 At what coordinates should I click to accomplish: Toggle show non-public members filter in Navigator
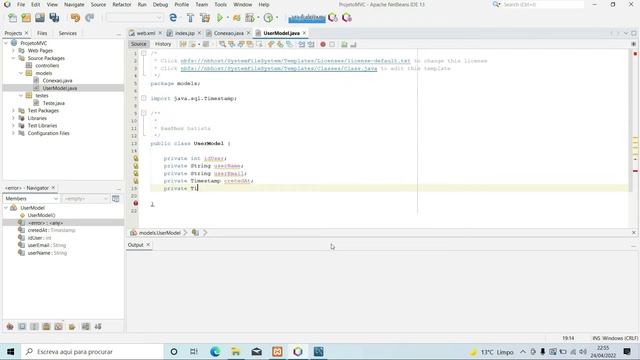[46, 327]
